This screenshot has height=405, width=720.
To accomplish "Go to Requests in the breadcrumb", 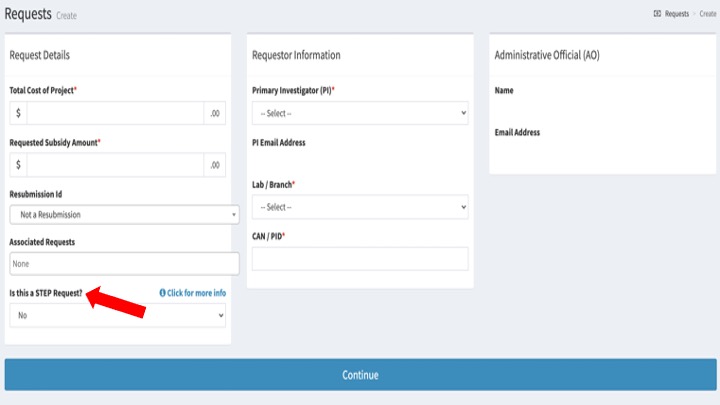I will tap(677, 14).
